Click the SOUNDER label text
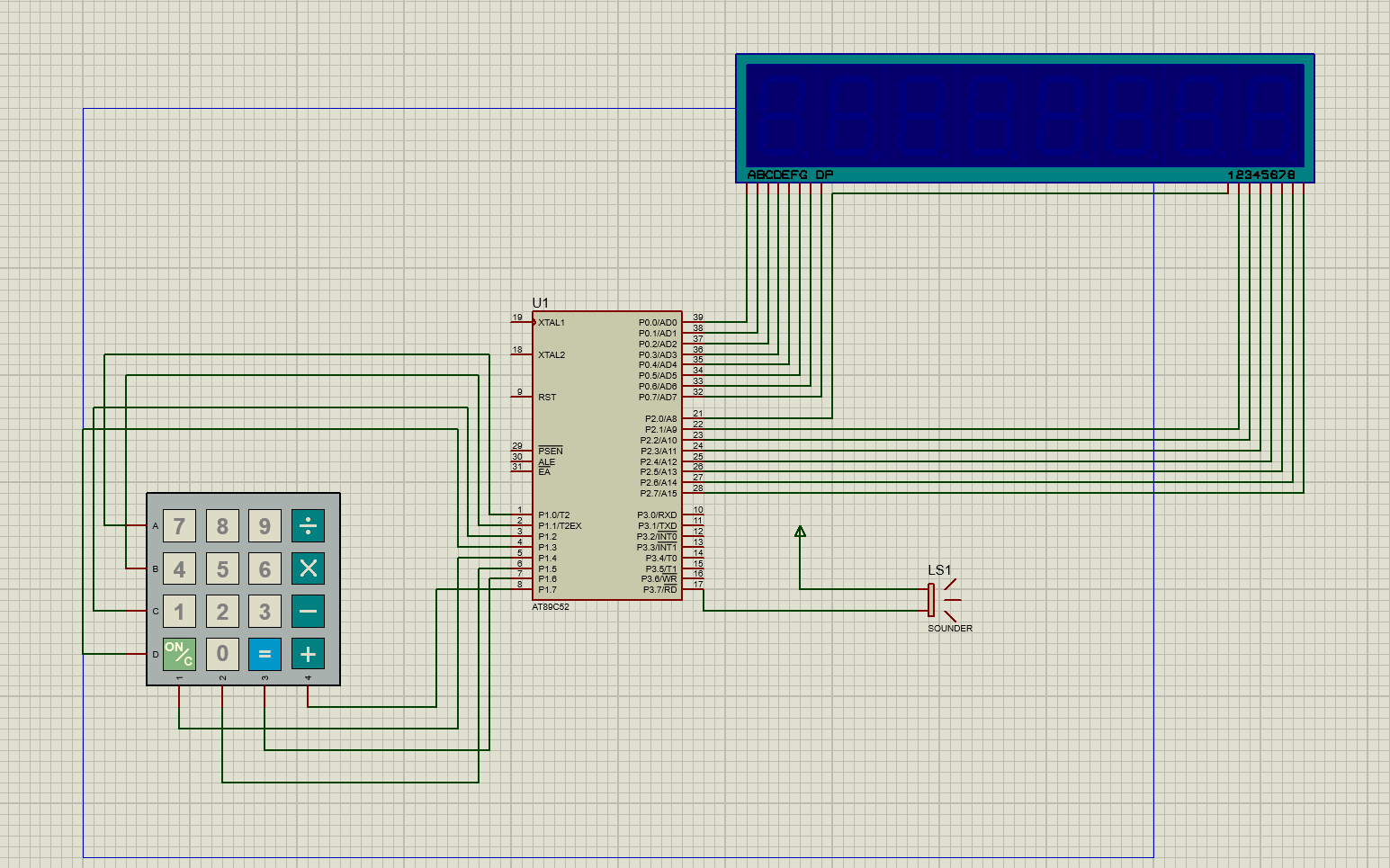The height and width of the screenshot is (868, 1390). coord(950,629)
